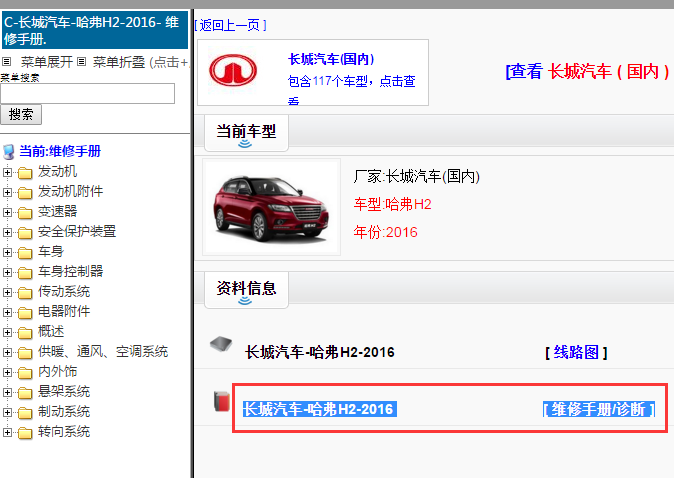
Task: Click the 包含117个车型，点击查看 text
Action: 352,90
